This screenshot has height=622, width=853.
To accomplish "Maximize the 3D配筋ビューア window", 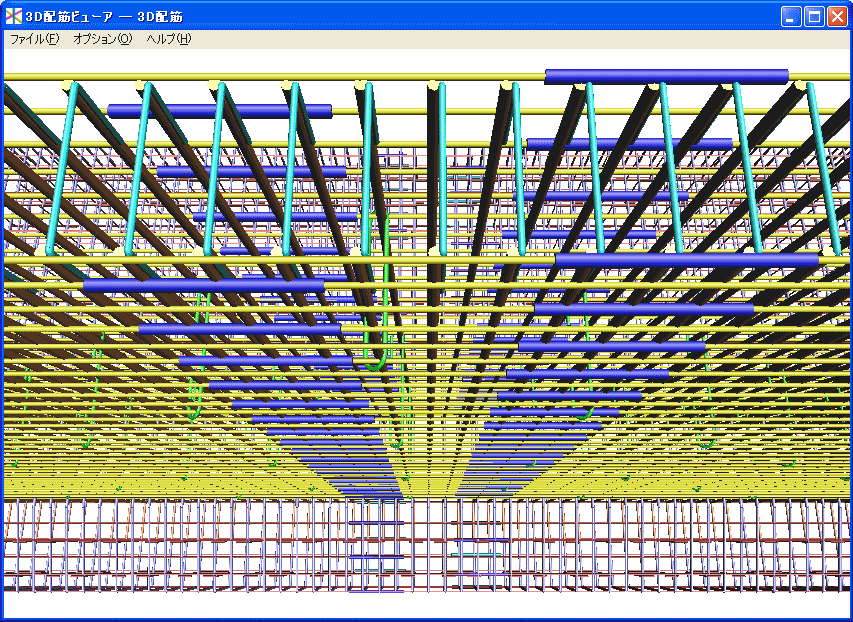I will [814, 16].
